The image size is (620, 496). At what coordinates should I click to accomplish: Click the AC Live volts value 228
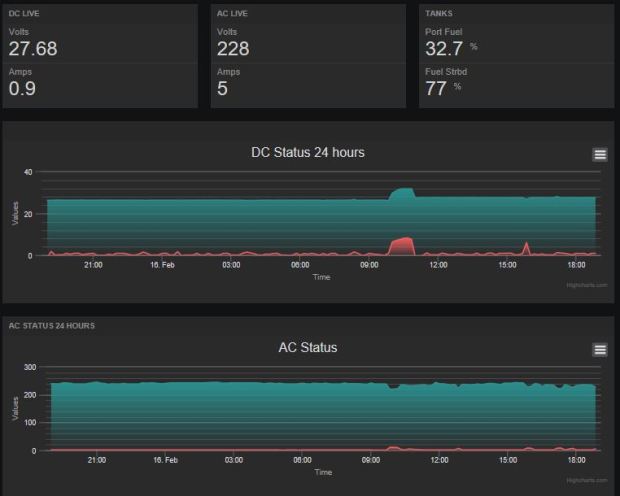233,49
